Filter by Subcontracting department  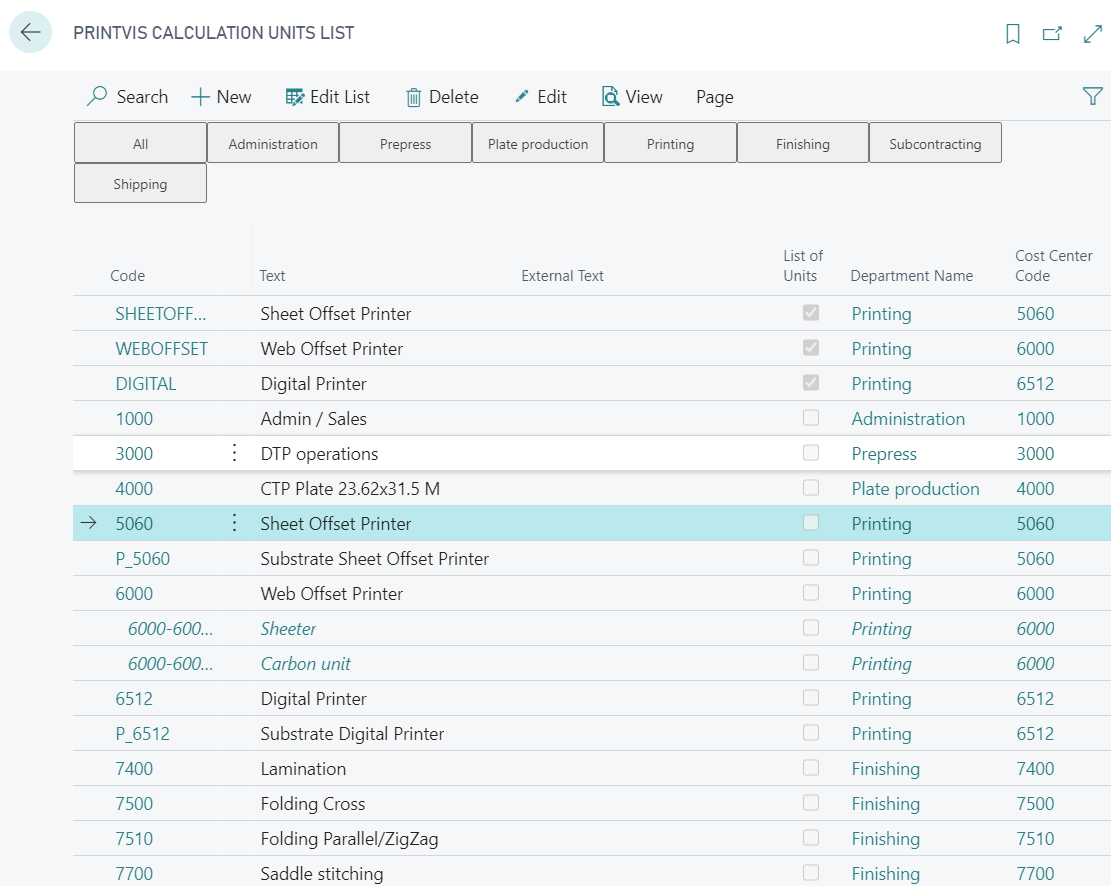pyautogui.click(x=935, y=143)
